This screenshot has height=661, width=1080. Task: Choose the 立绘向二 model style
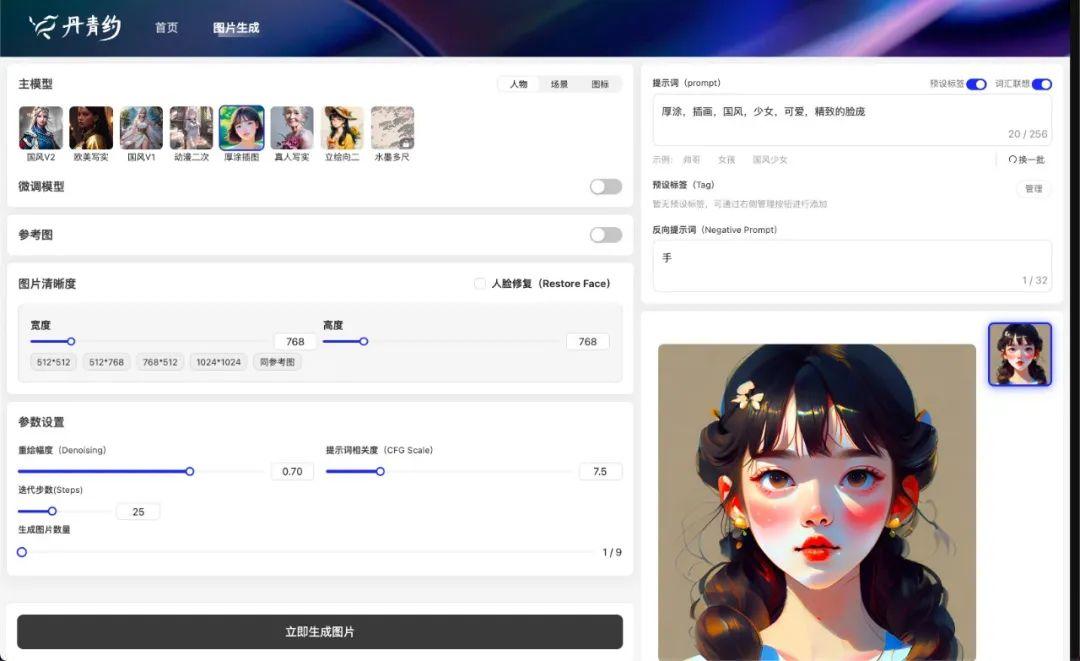click(342, 127)
